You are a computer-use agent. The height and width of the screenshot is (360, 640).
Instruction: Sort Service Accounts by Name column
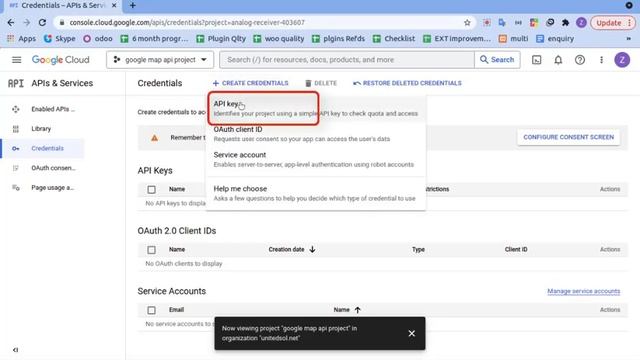pyautogui.click(x=347, y=310)
